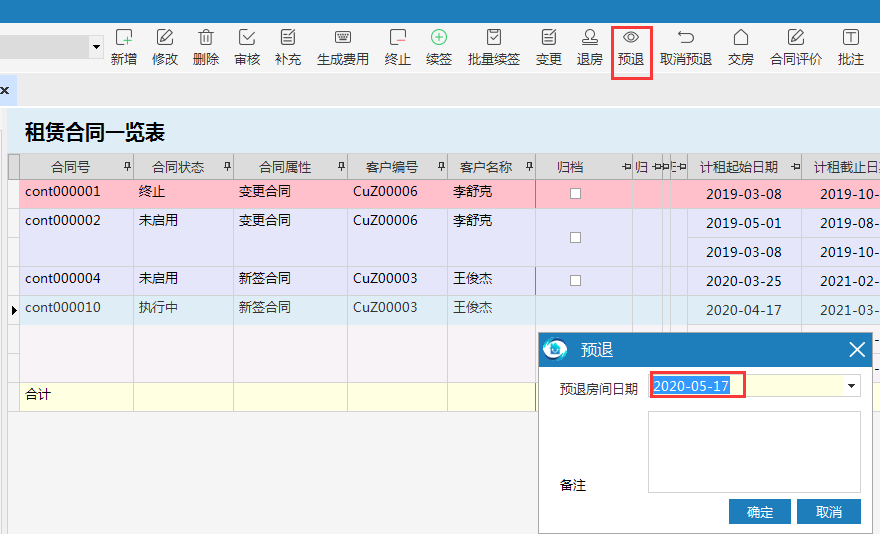This screenshot has width=880, height=534.
Task: Click pin icon on 合同状态 column header
Action: [227, 166]
